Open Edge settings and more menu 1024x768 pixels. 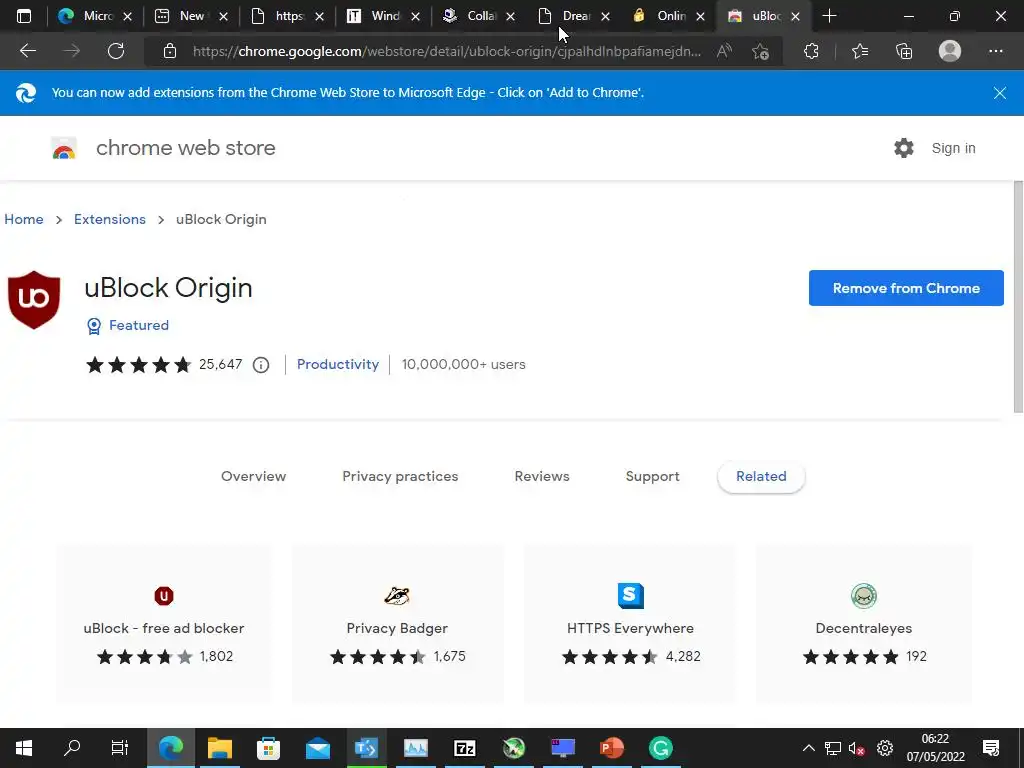(x=995, y=51)
